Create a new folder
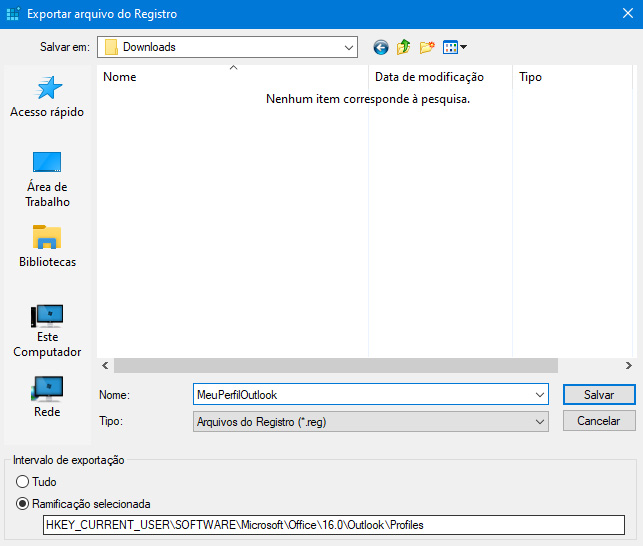 click(427, 47)
